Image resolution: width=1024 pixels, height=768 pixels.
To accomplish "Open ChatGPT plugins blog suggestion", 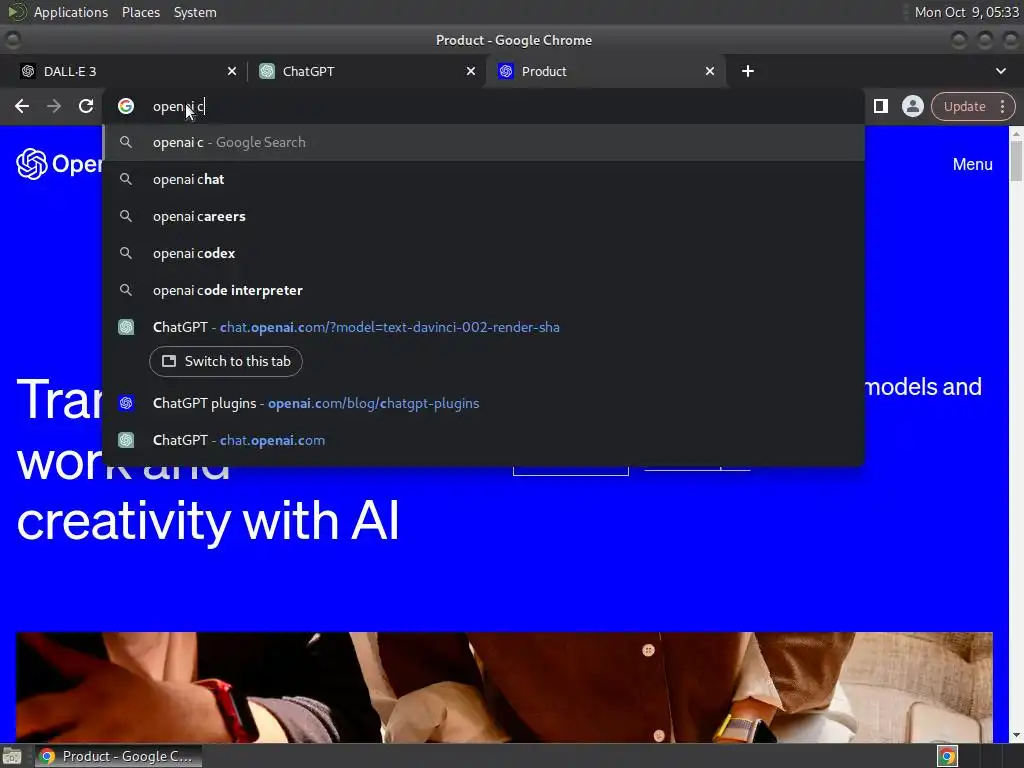I will [484, 404].
